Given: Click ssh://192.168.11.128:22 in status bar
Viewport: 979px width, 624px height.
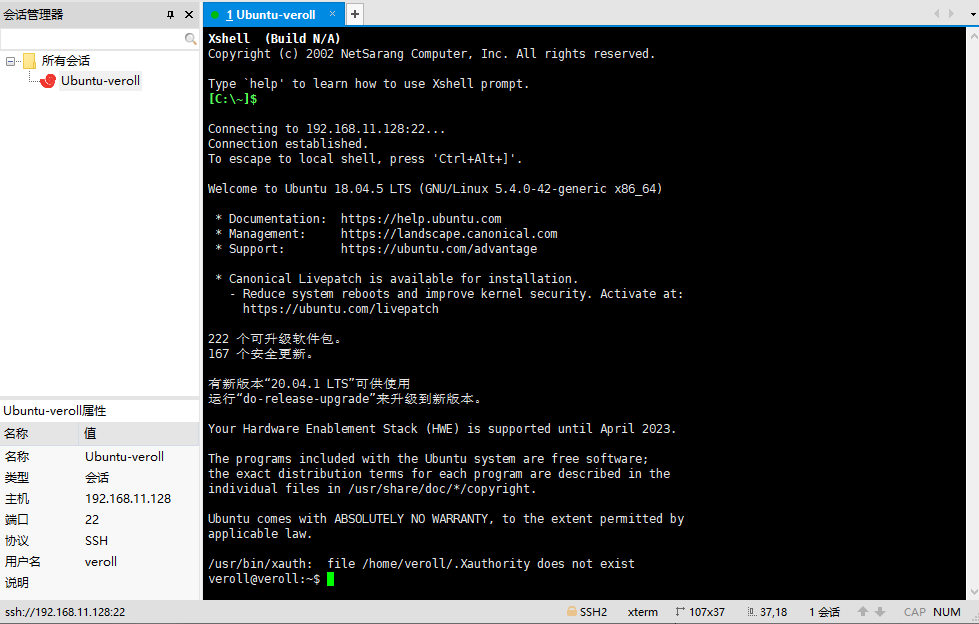Looking at the screenshot, I should coord(65,612).
